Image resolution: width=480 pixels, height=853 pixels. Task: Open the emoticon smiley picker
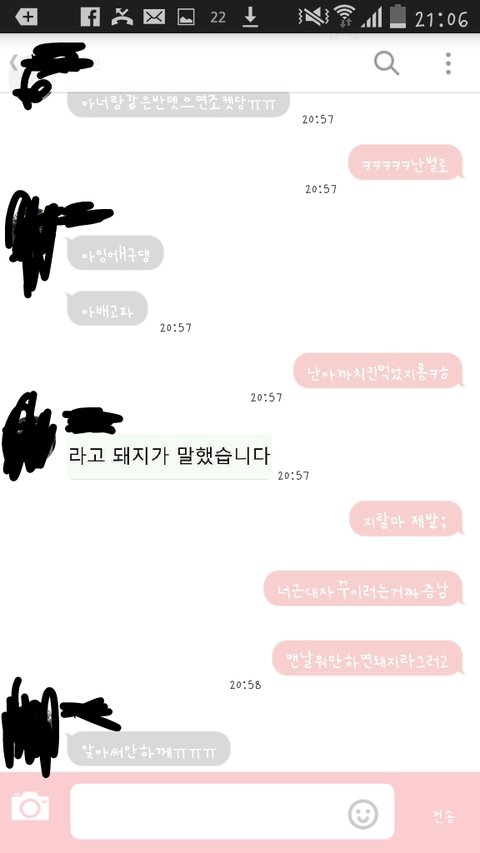point(363,814)
